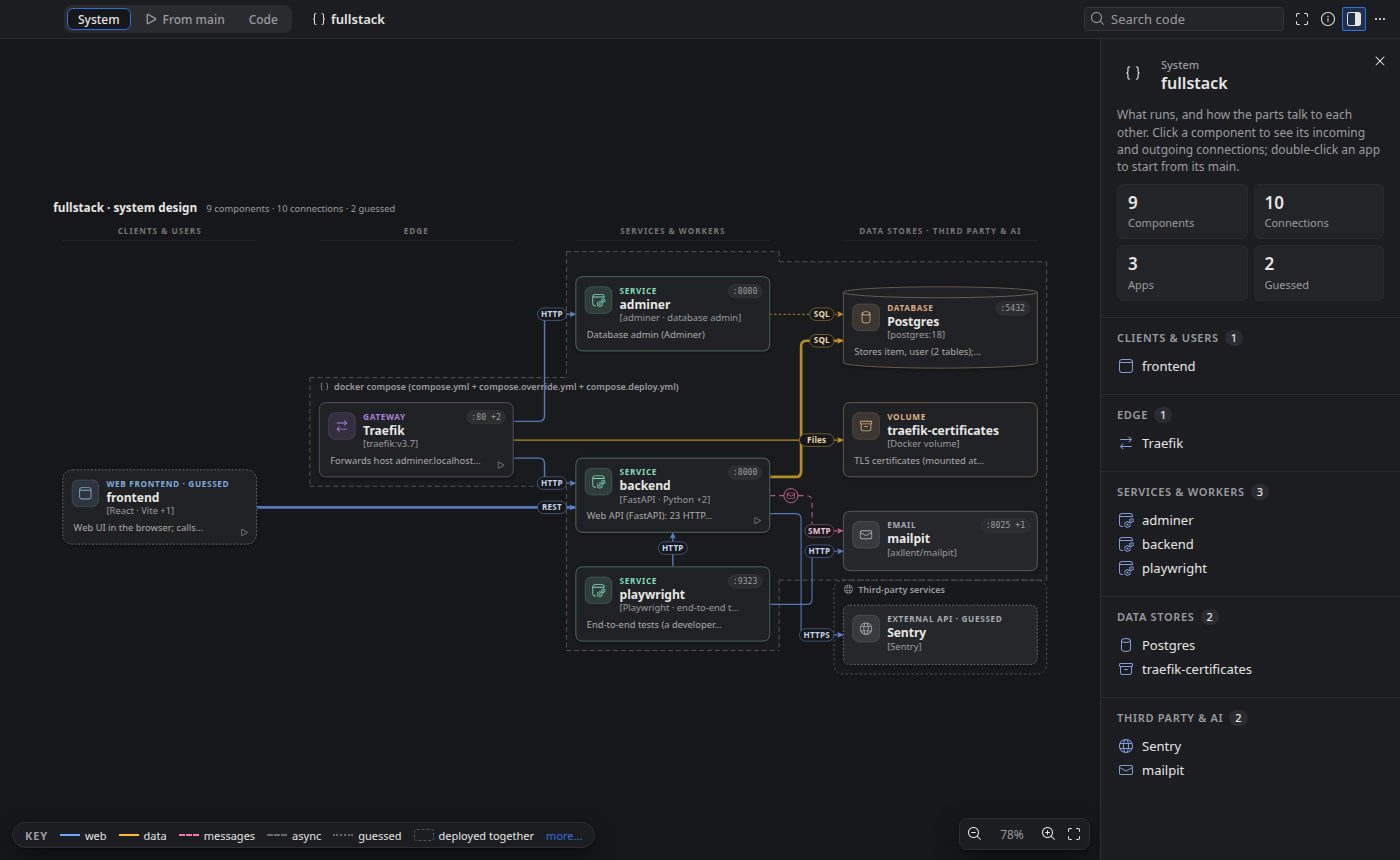
Task: Switch to the Code tab
Action: [263, 19]
